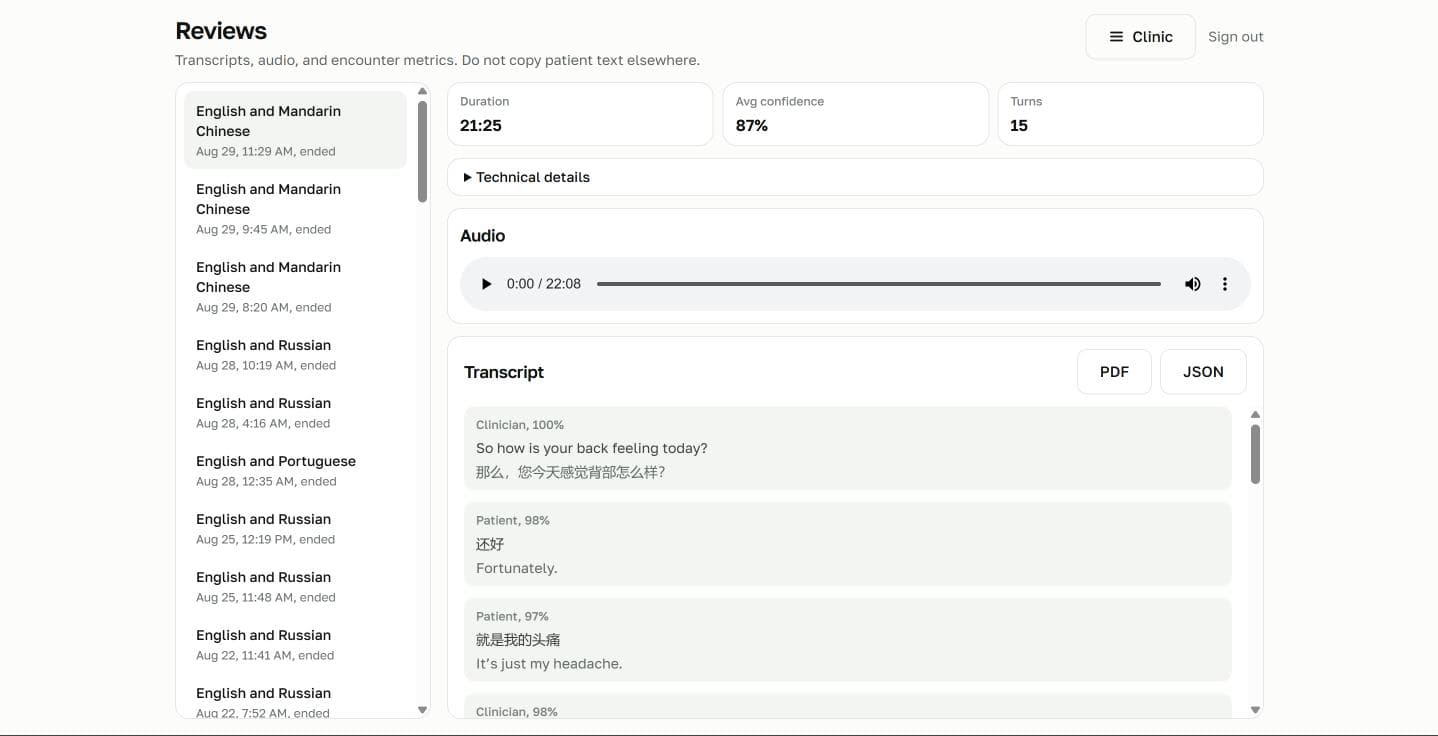This screenshot has width=1438, height=736.
Task: Select the Aug 25, 12:19 PM review
Action: coord(295,528)
